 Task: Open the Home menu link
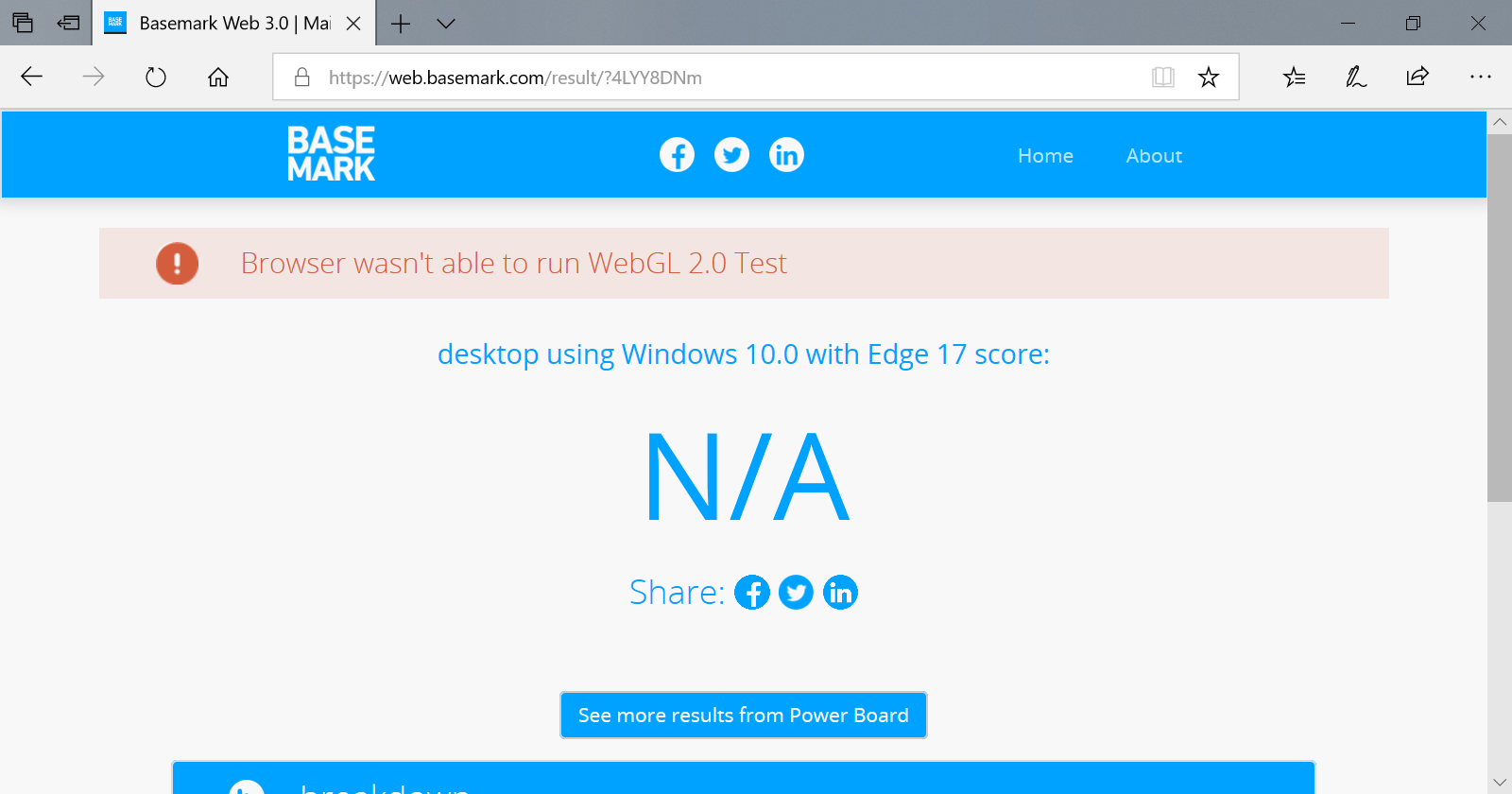click(x=1045, y=156)
